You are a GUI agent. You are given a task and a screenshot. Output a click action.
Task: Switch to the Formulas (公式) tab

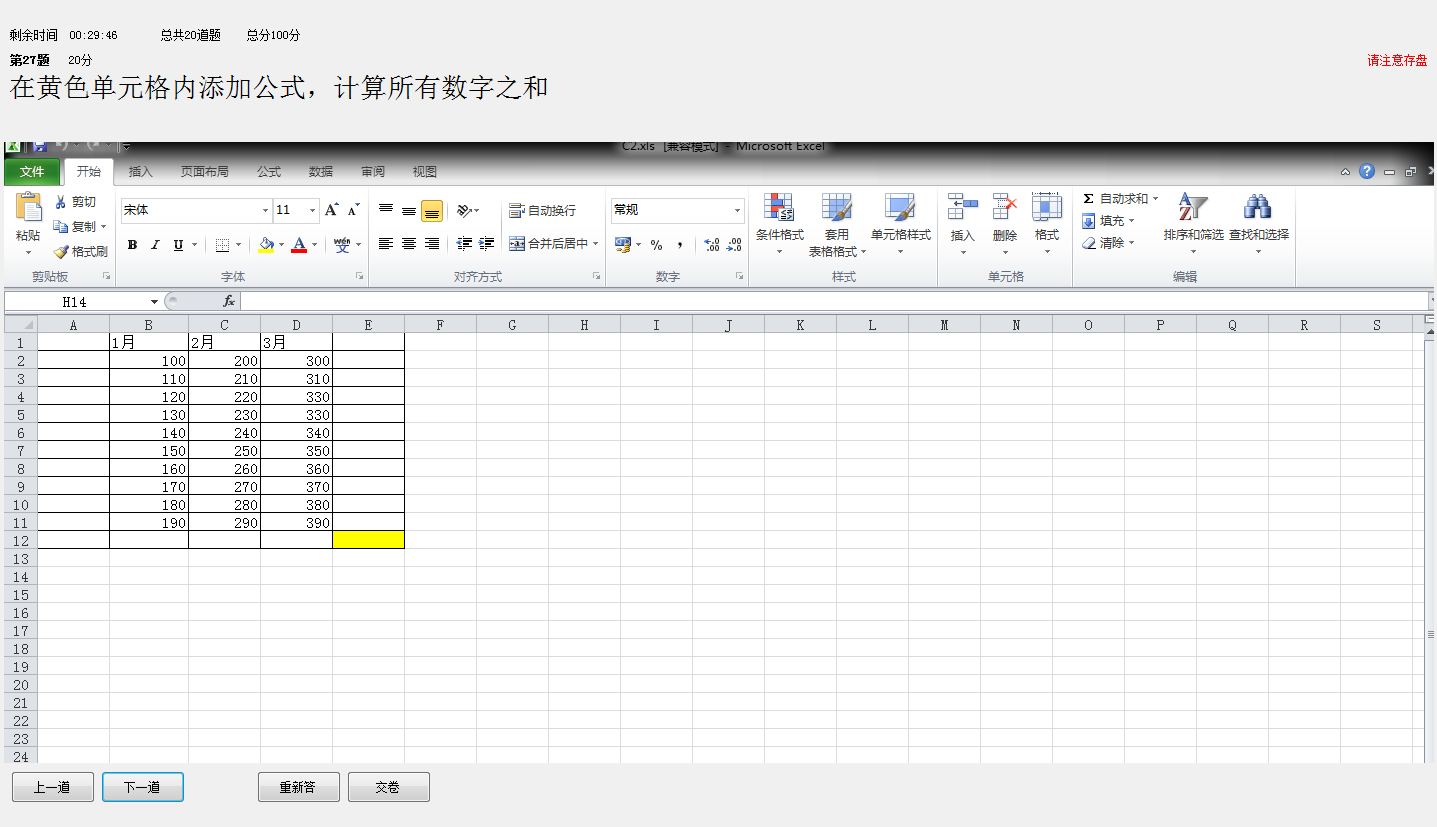[269, 172]
